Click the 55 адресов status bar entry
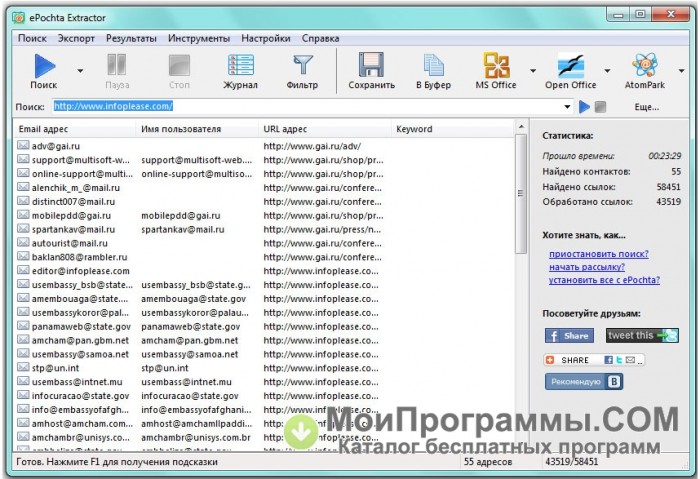This screenshot has height=479, width=700. coord(488,462)
